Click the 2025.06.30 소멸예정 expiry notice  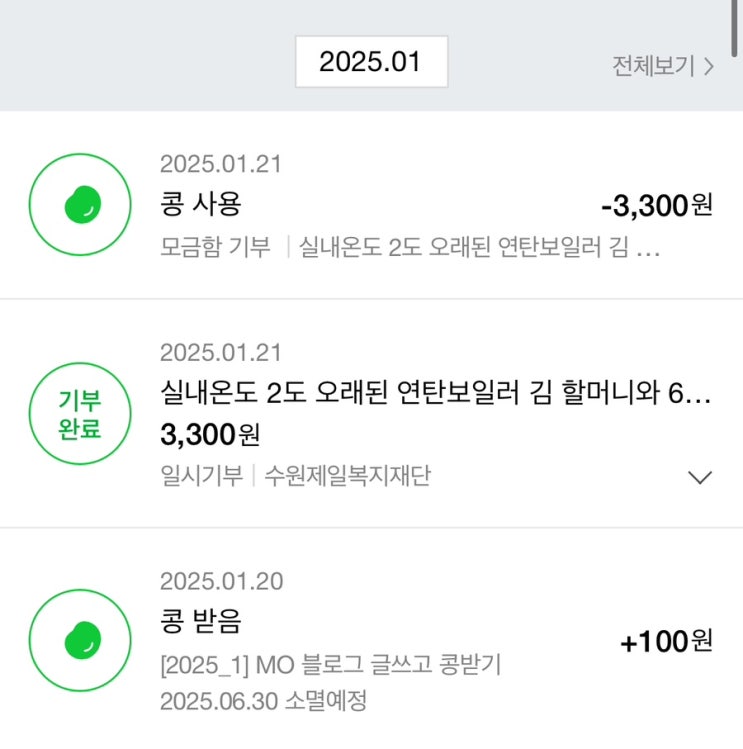point(263,701)
